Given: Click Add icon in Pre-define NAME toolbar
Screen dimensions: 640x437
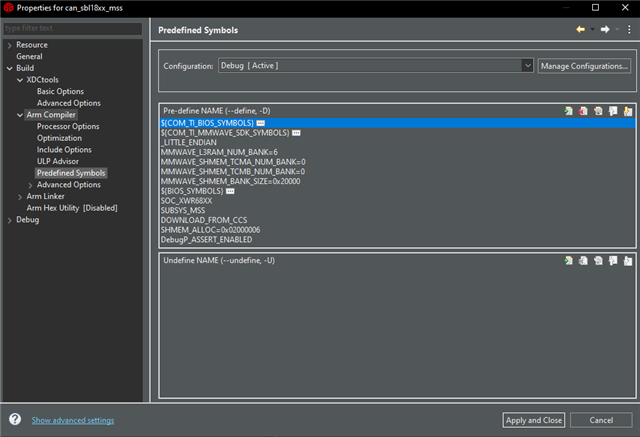Looking at the screenshot, I should click(569, 111).
